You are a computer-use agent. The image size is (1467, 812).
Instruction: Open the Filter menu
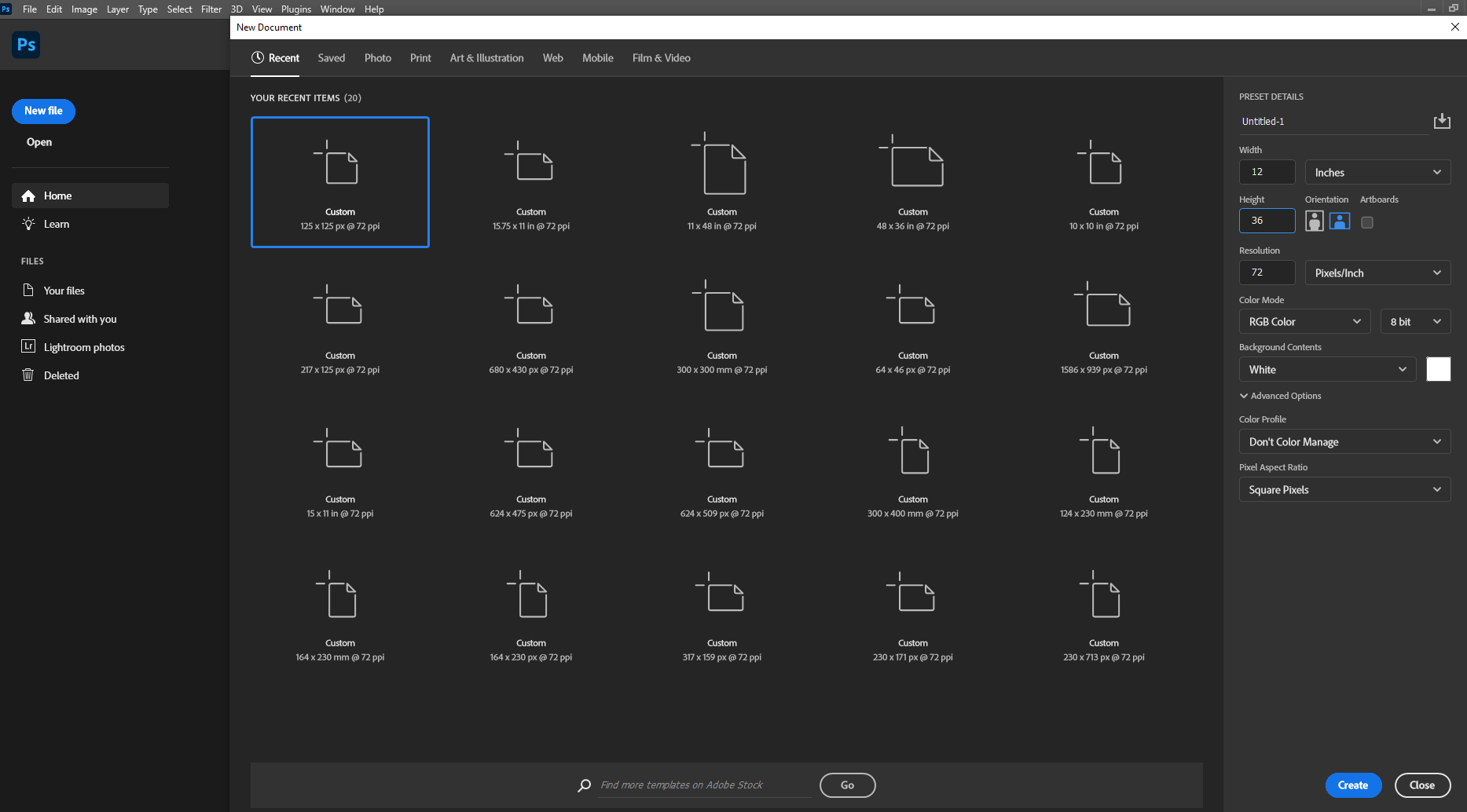211,9
